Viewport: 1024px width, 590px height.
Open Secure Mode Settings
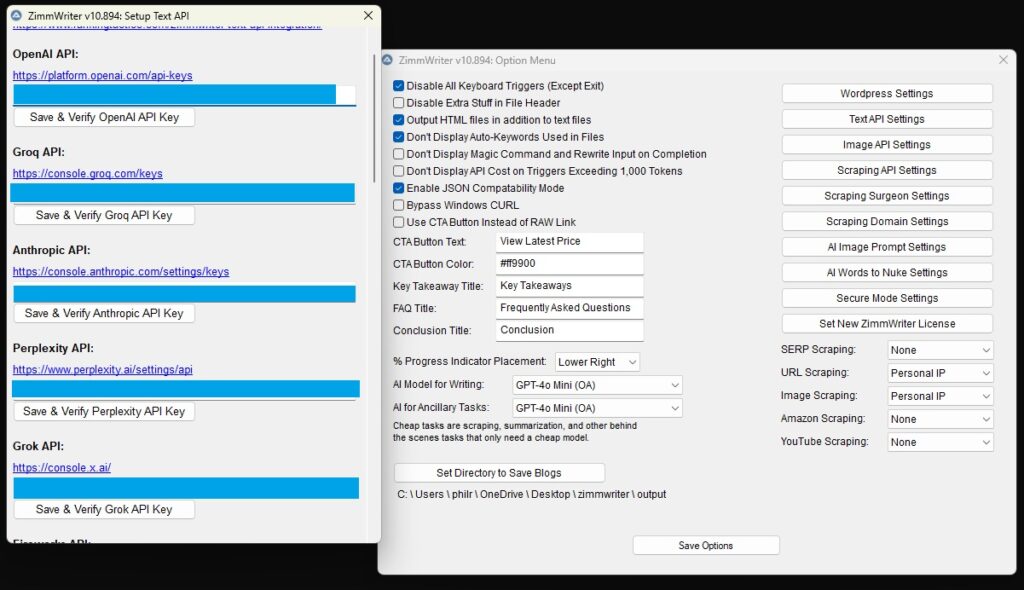[x=887, y=298]
